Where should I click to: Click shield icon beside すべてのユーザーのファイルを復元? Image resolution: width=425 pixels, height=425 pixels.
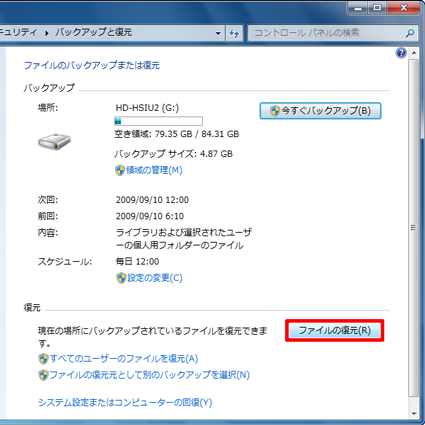43,359
